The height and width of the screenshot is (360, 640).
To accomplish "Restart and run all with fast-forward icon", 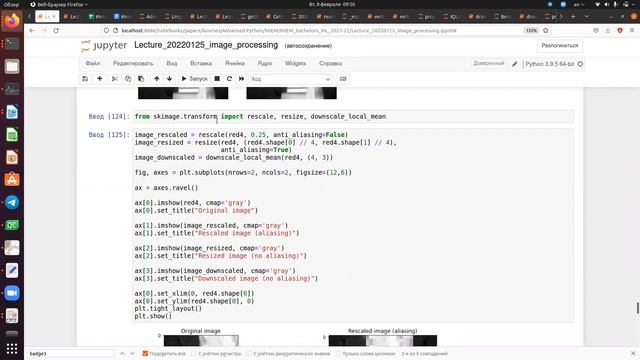I will pos(242,79).
